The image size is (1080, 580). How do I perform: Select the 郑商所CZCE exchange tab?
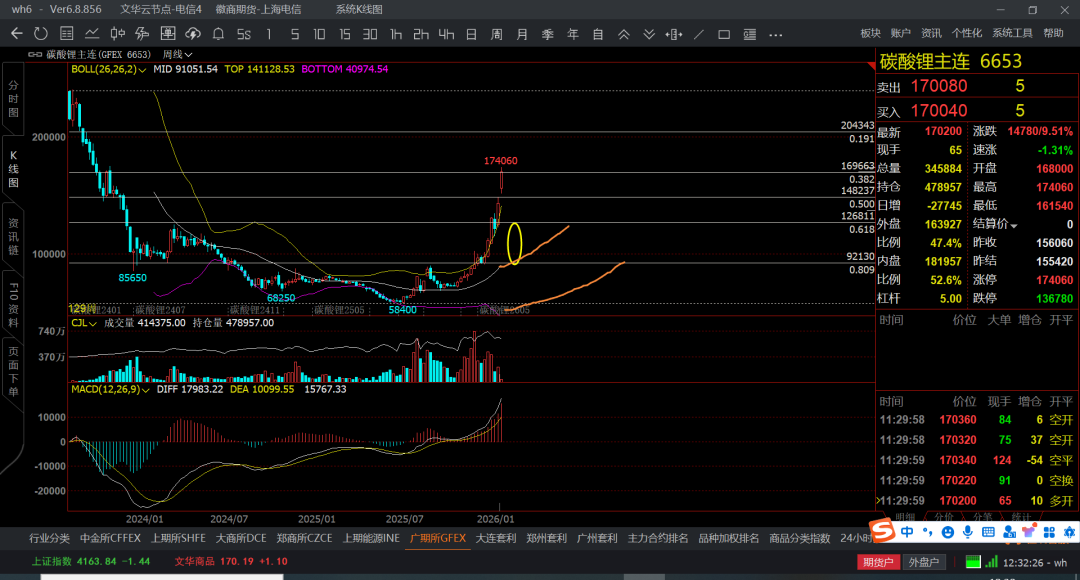[304, 538]
